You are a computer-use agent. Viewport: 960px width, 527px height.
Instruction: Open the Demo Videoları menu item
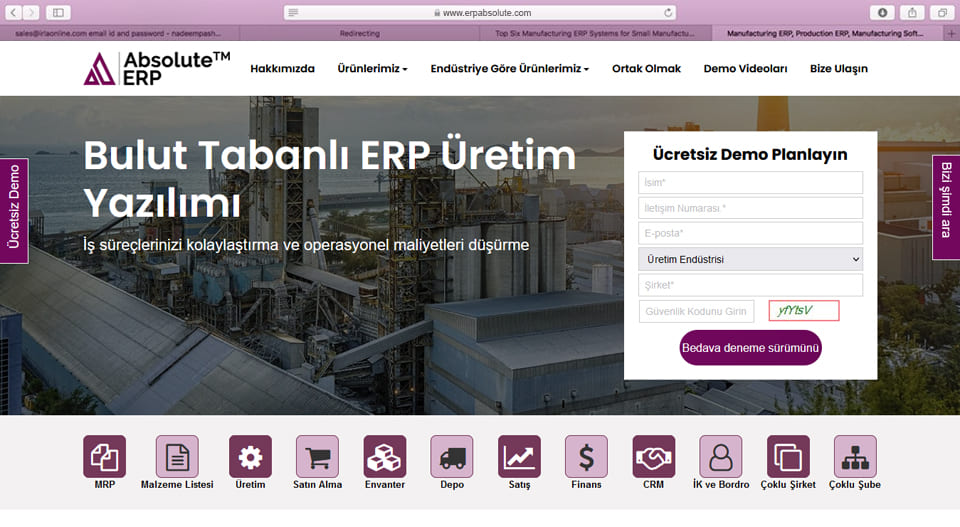point(745,69)
